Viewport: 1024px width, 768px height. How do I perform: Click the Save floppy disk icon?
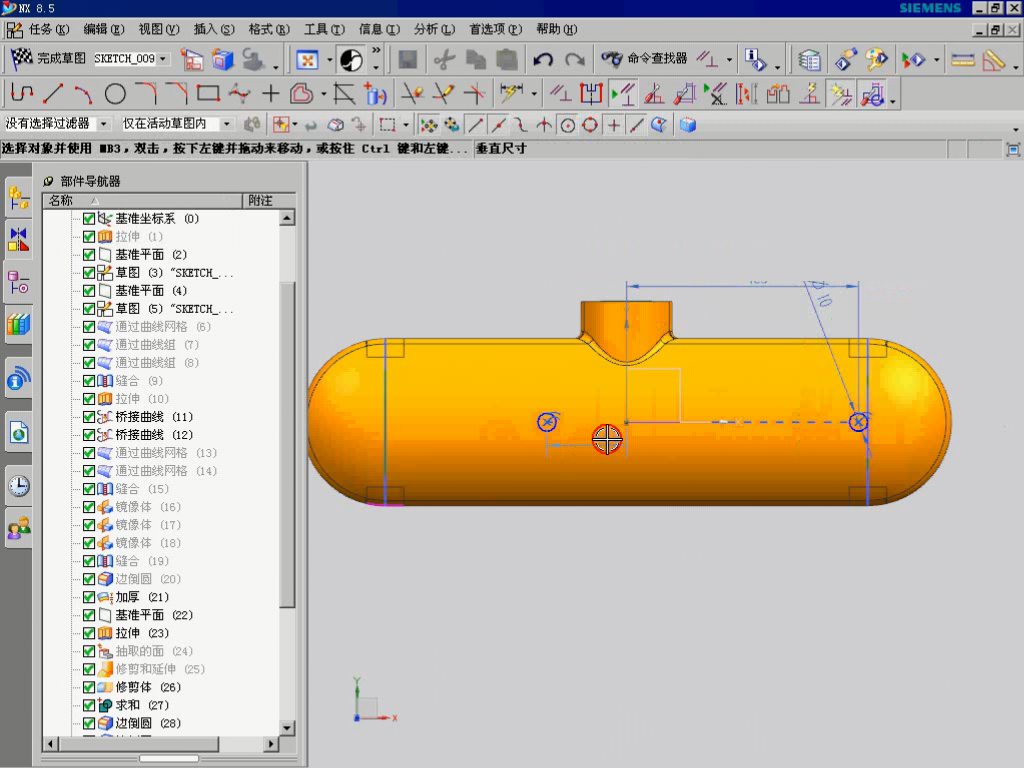(408, 59)
